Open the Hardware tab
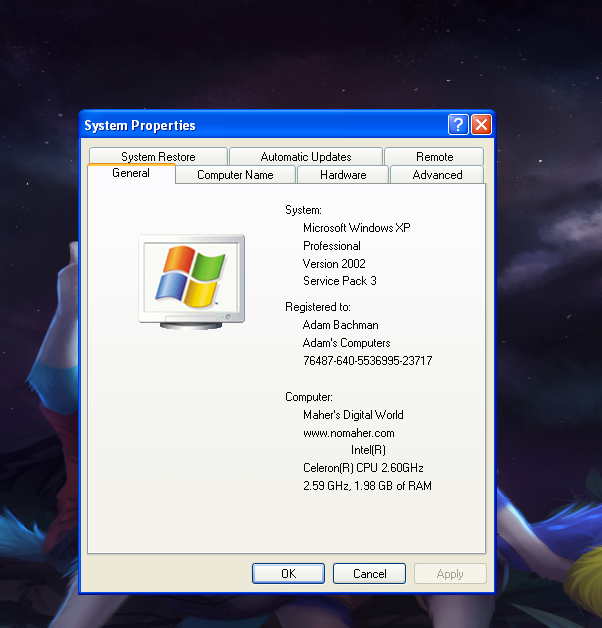Viewport: 602px width, 628px height. pyautogui.click(x=343, y=175)
